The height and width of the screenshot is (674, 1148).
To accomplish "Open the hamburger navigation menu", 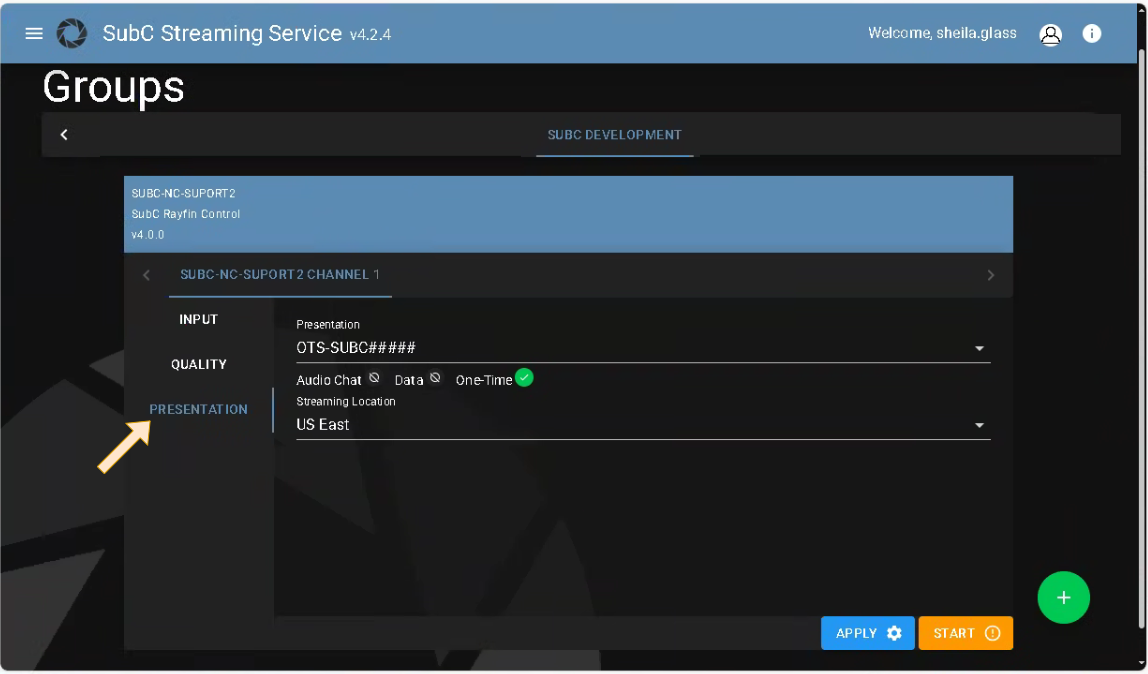I will (x=34, y=33).
